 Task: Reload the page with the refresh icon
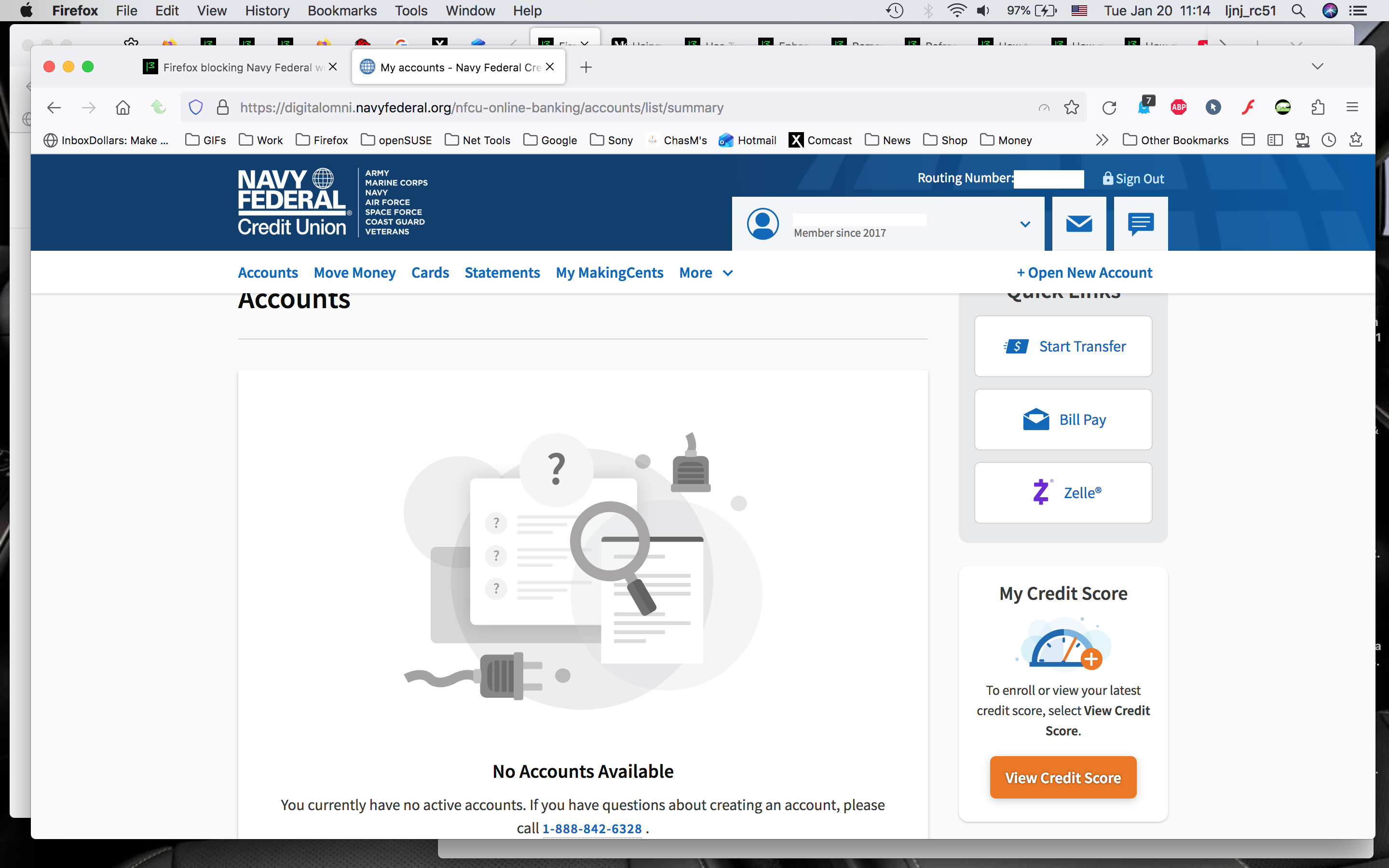click(1109, 108)
